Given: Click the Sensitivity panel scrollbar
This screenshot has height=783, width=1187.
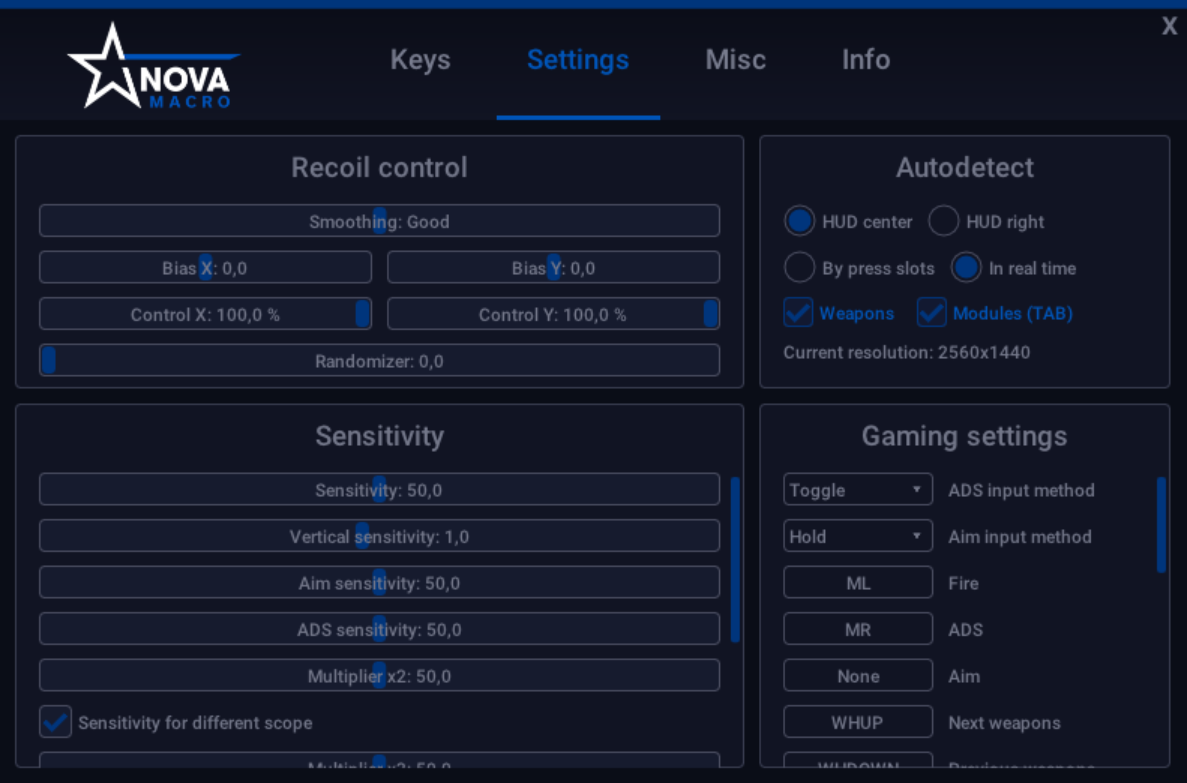Looking at the screenshot, I should pyautogui.click(x=734, y=560).
